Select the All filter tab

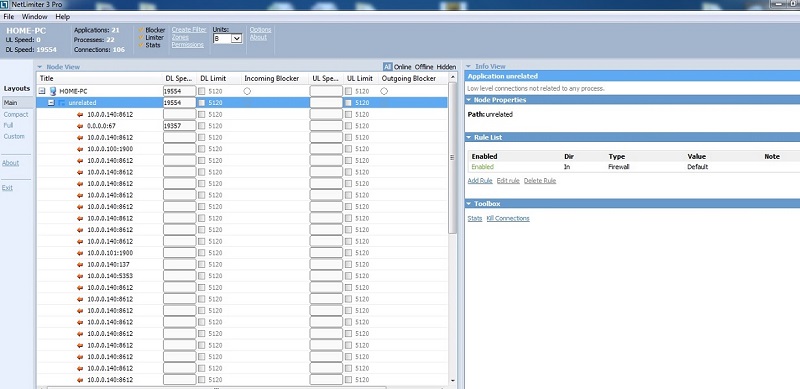pyautogui.click(x=388, y=67)
